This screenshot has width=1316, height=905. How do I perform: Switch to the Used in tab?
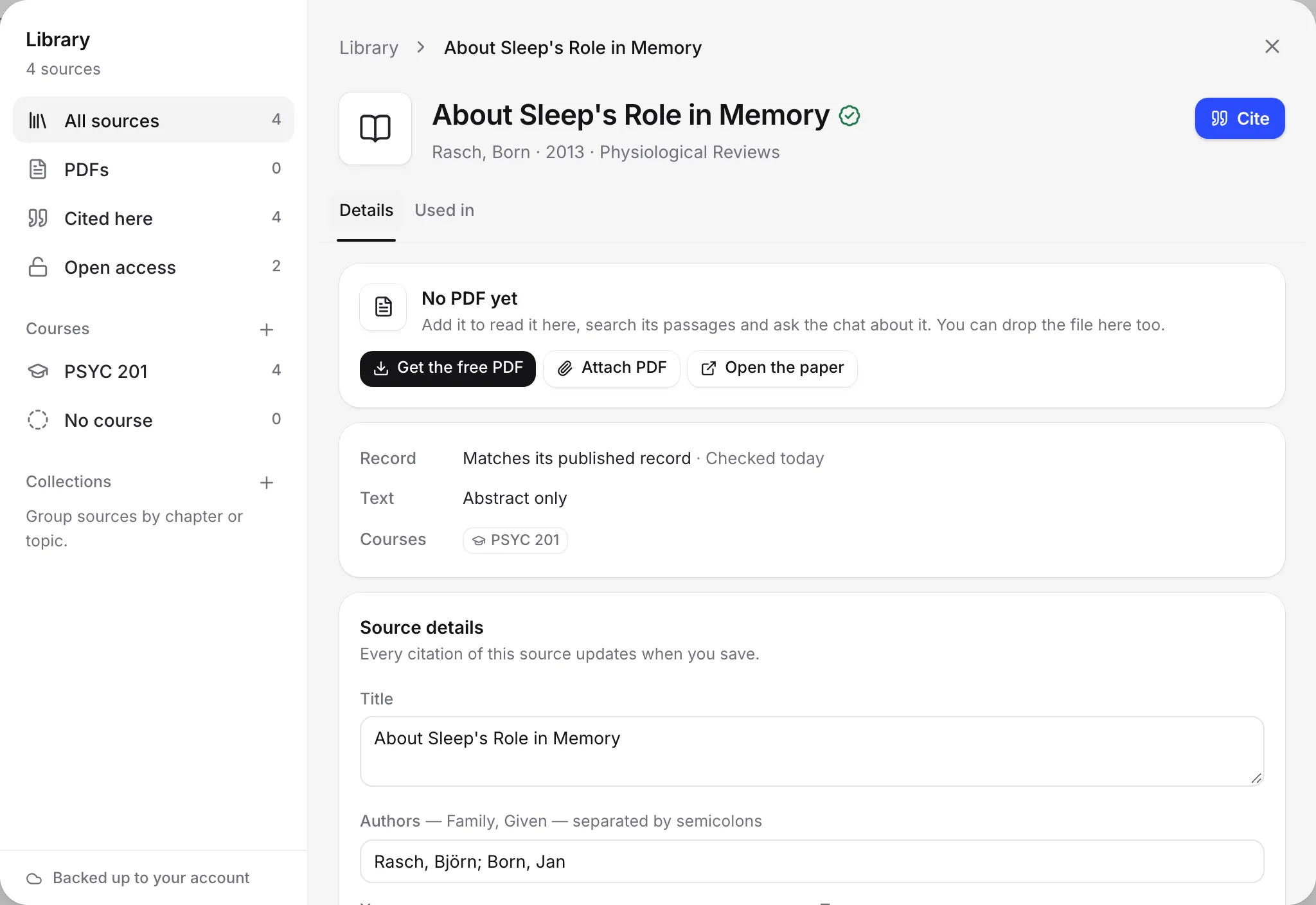(445, 210)
